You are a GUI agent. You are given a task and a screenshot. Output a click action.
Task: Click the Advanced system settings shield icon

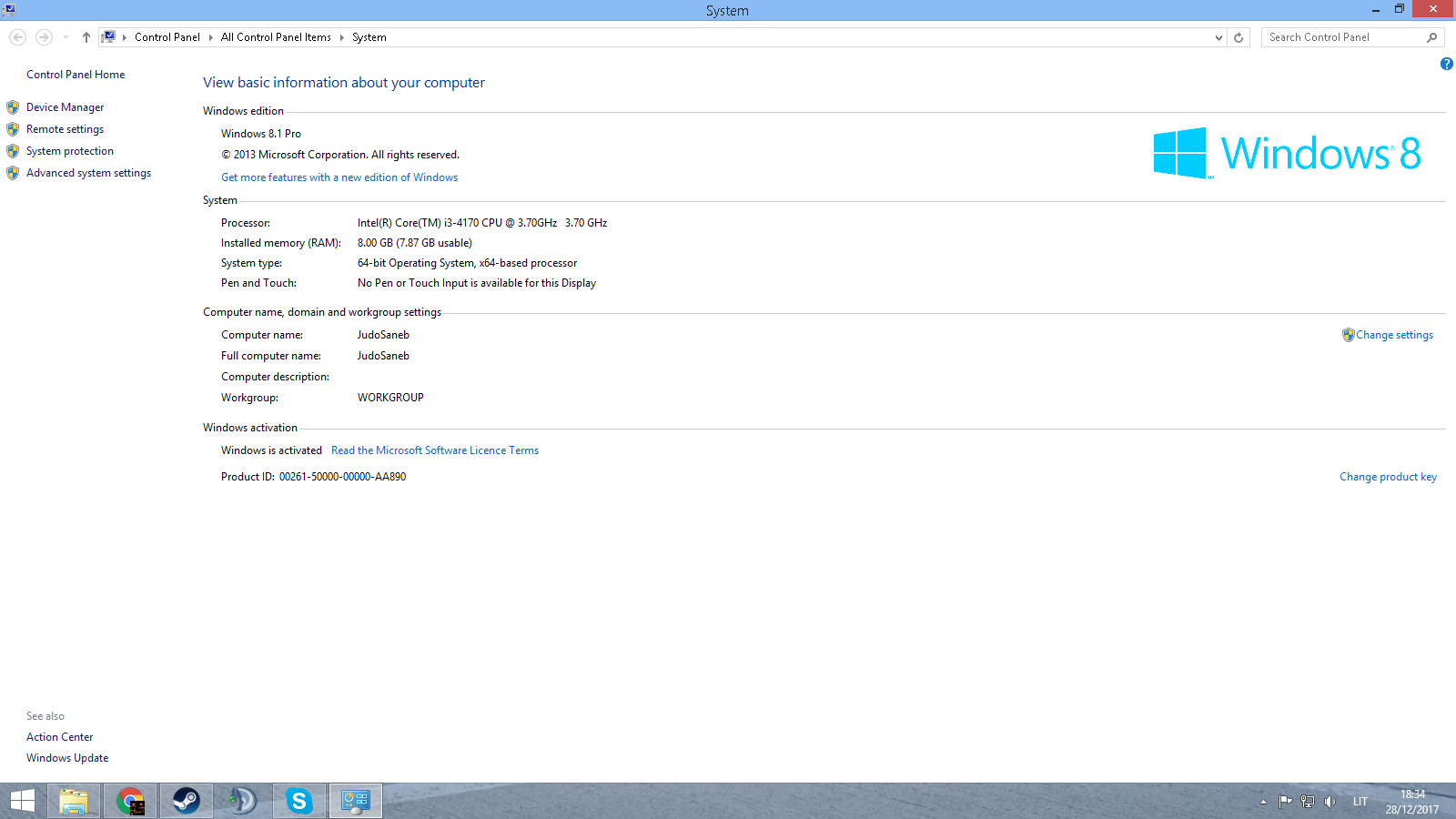click(x=13, y=173)
